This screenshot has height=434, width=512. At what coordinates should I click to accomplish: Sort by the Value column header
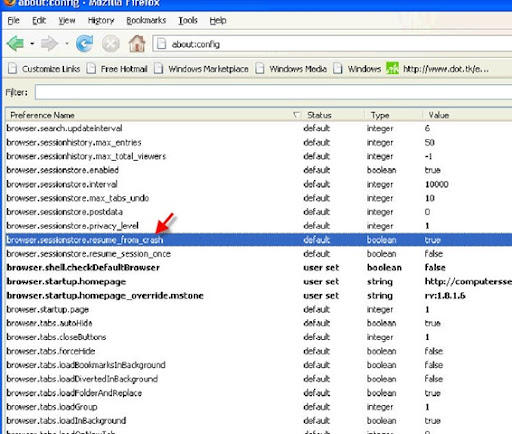coord(467,115)
